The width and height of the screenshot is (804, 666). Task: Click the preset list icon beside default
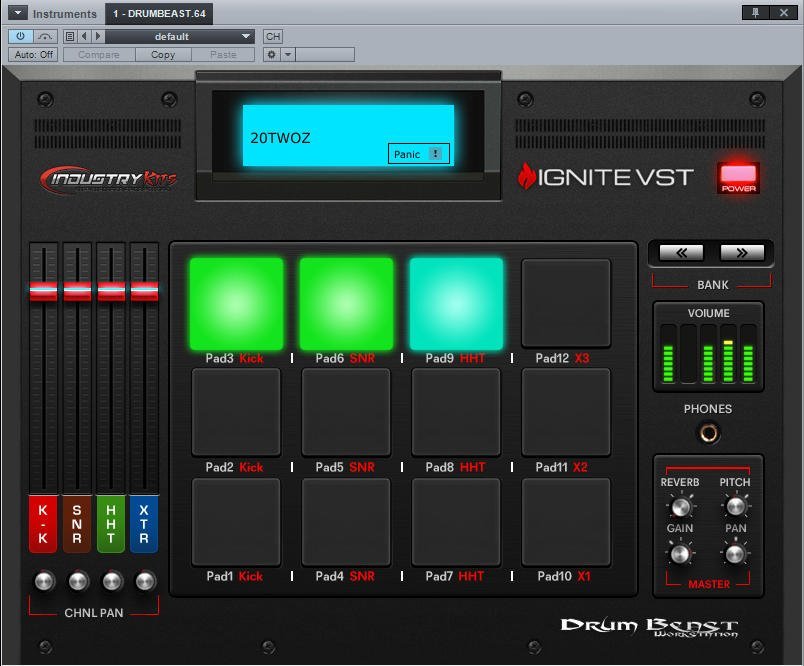70,37
